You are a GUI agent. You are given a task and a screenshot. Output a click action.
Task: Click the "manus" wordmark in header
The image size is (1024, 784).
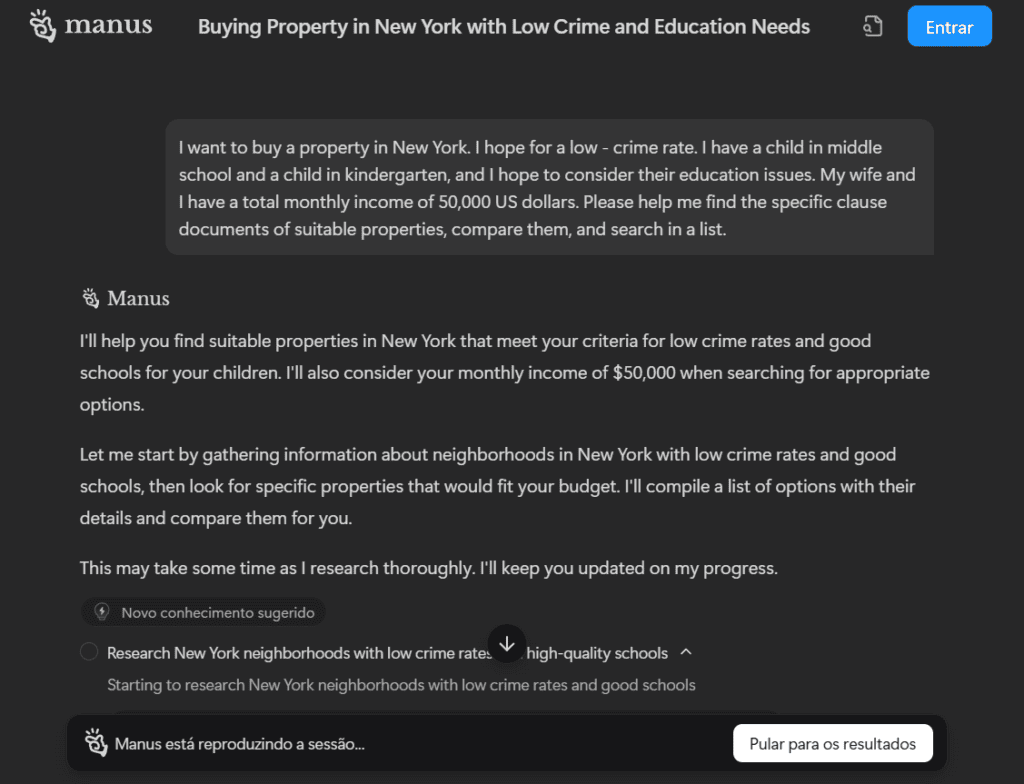(x=108, y=25)
